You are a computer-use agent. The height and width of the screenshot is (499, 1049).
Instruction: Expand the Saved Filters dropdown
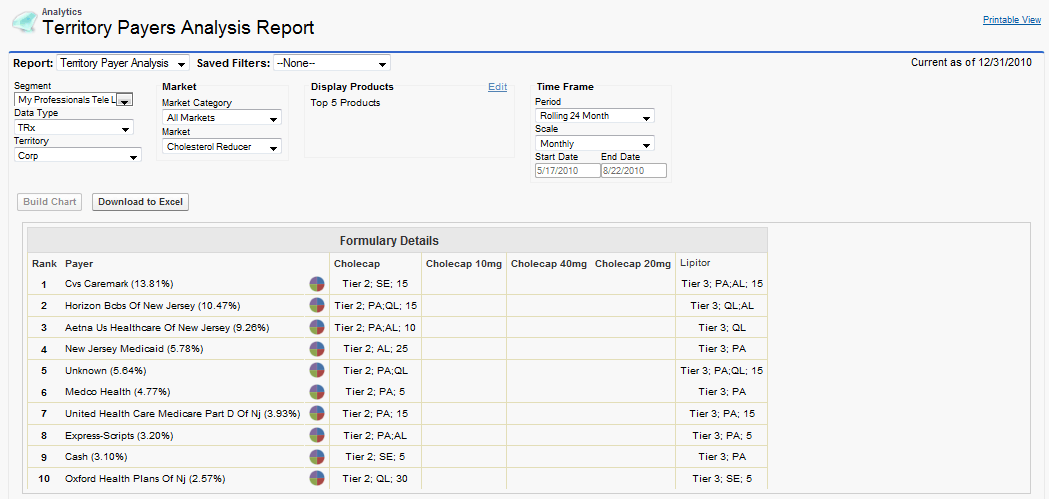[x=331, y=63]
